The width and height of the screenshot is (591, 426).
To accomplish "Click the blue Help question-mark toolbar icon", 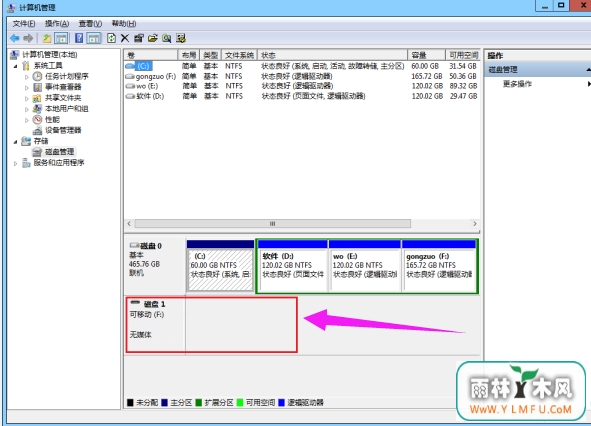I will point(79,38).
